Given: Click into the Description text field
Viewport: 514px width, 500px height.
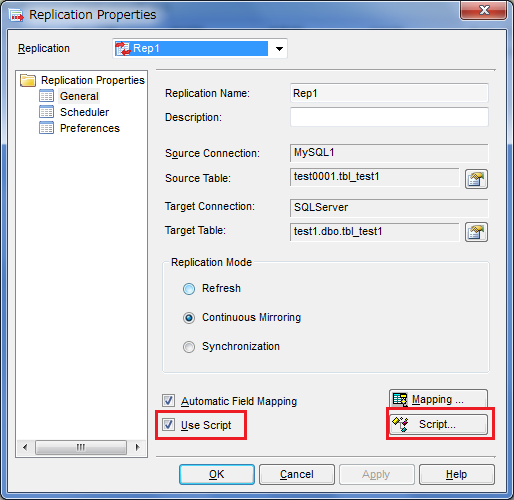Looking at the screenshot, I should coord(389,117).
